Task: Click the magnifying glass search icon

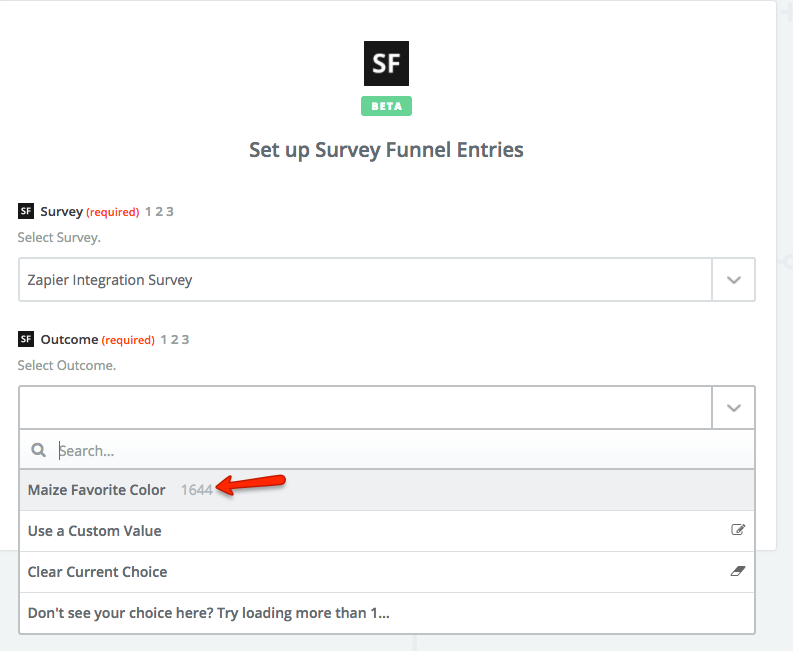Action: pyautogui.click(x=39, y=450)
